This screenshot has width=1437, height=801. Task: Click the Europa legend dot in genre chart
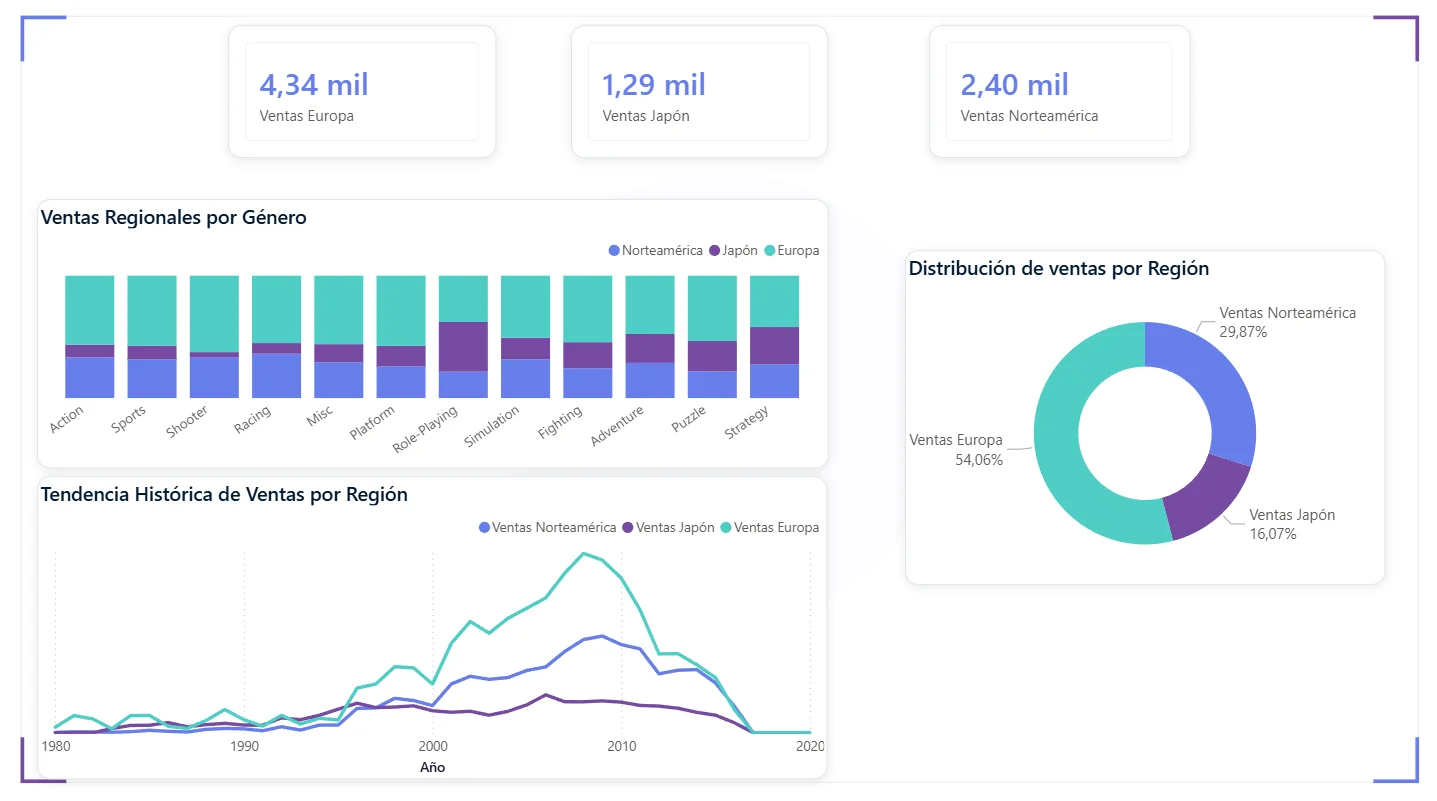tap(770, 251)
